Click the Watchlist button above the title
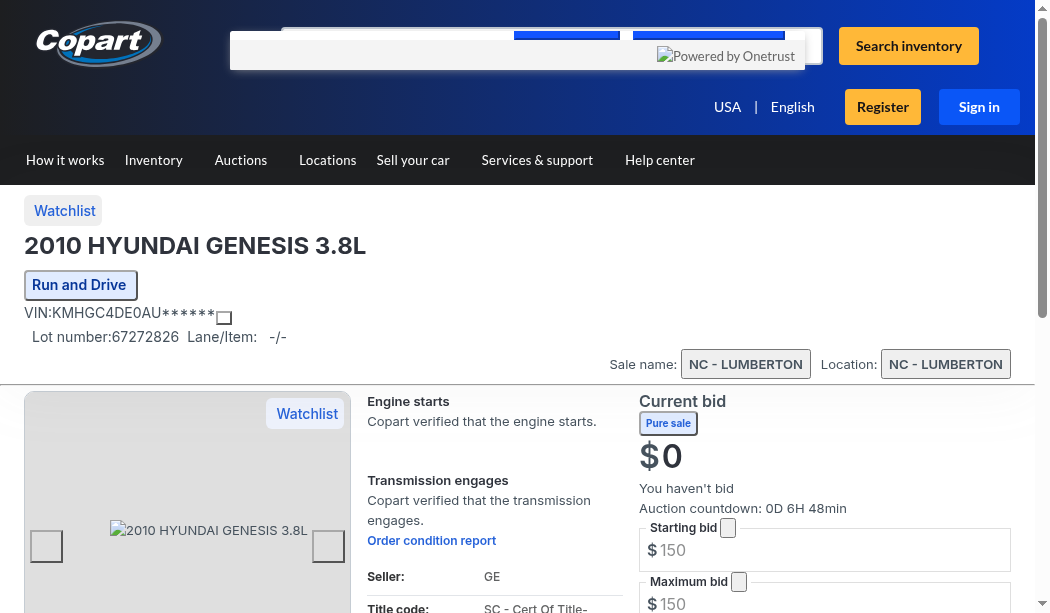1050x613 pixels. (64, 210)
